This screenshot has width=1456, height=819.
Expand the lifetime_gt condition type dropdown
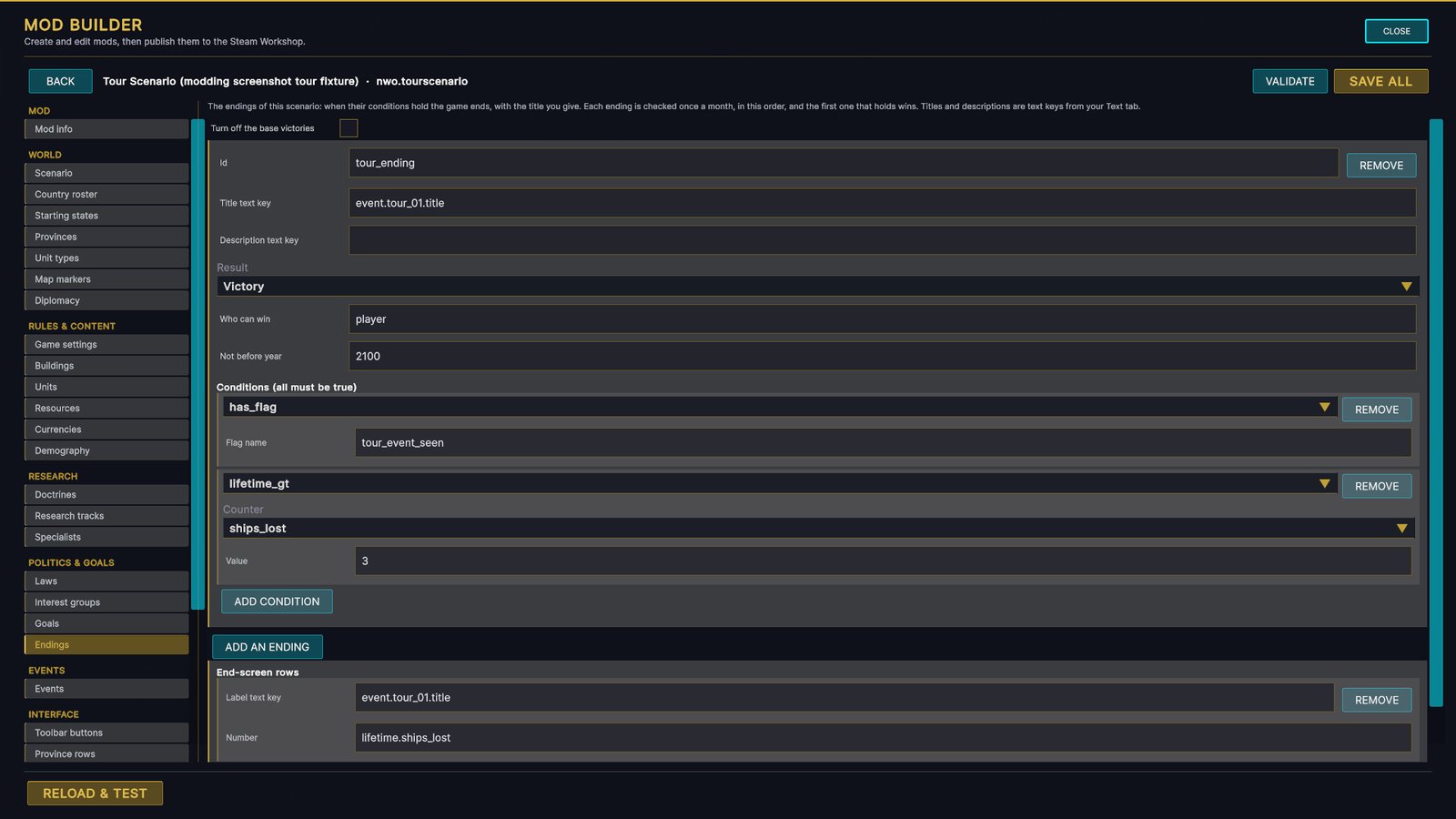(x=779, y=483)
